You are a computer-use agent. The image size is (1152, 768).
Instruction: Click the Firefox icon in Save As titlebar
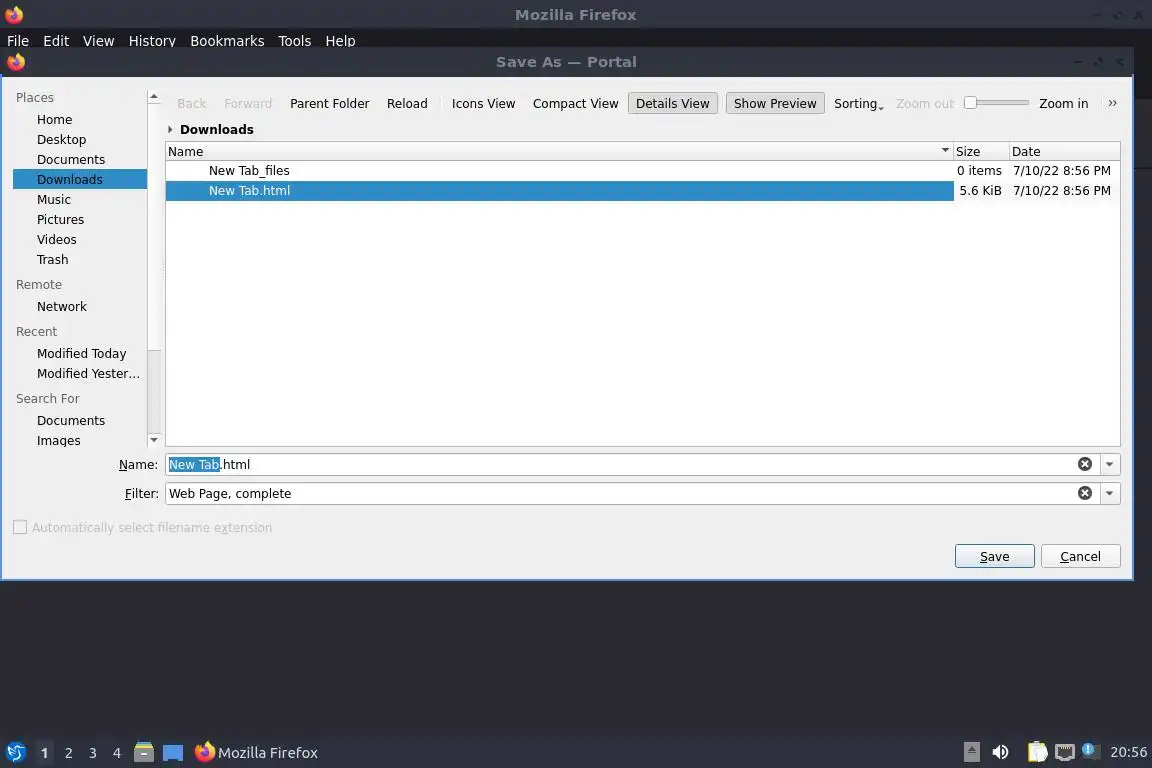(15, 62)
